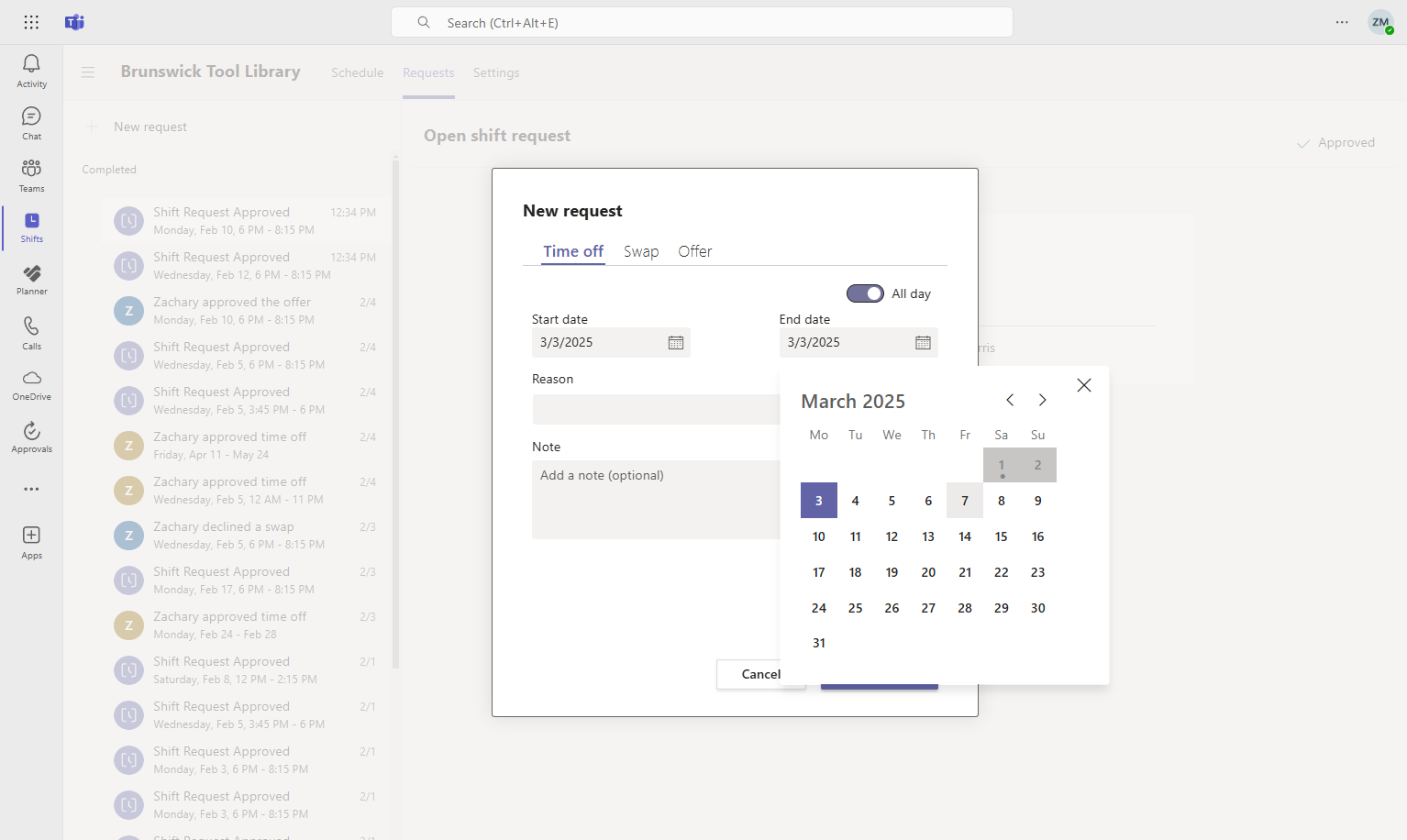Open the Approvals app
Viewport: 1407px width, 840px height.
pos(31,437)
